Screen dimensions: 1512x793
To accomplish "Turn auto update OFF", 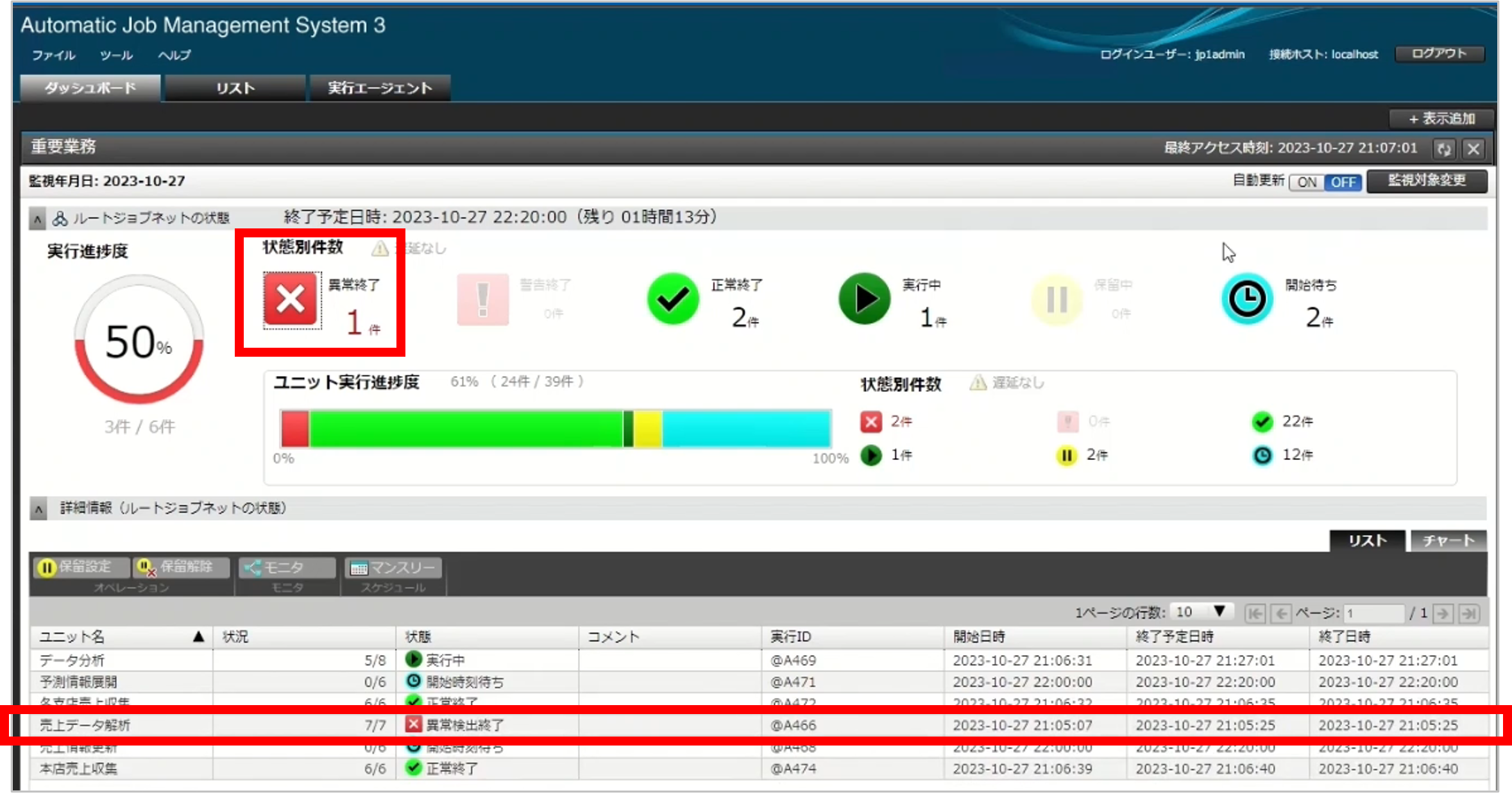I will [x=1343, y=182].
